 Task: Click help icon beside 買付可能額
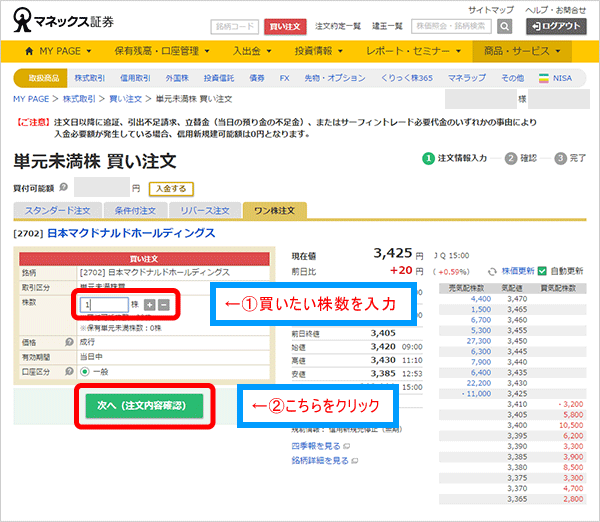coord(64,187)
